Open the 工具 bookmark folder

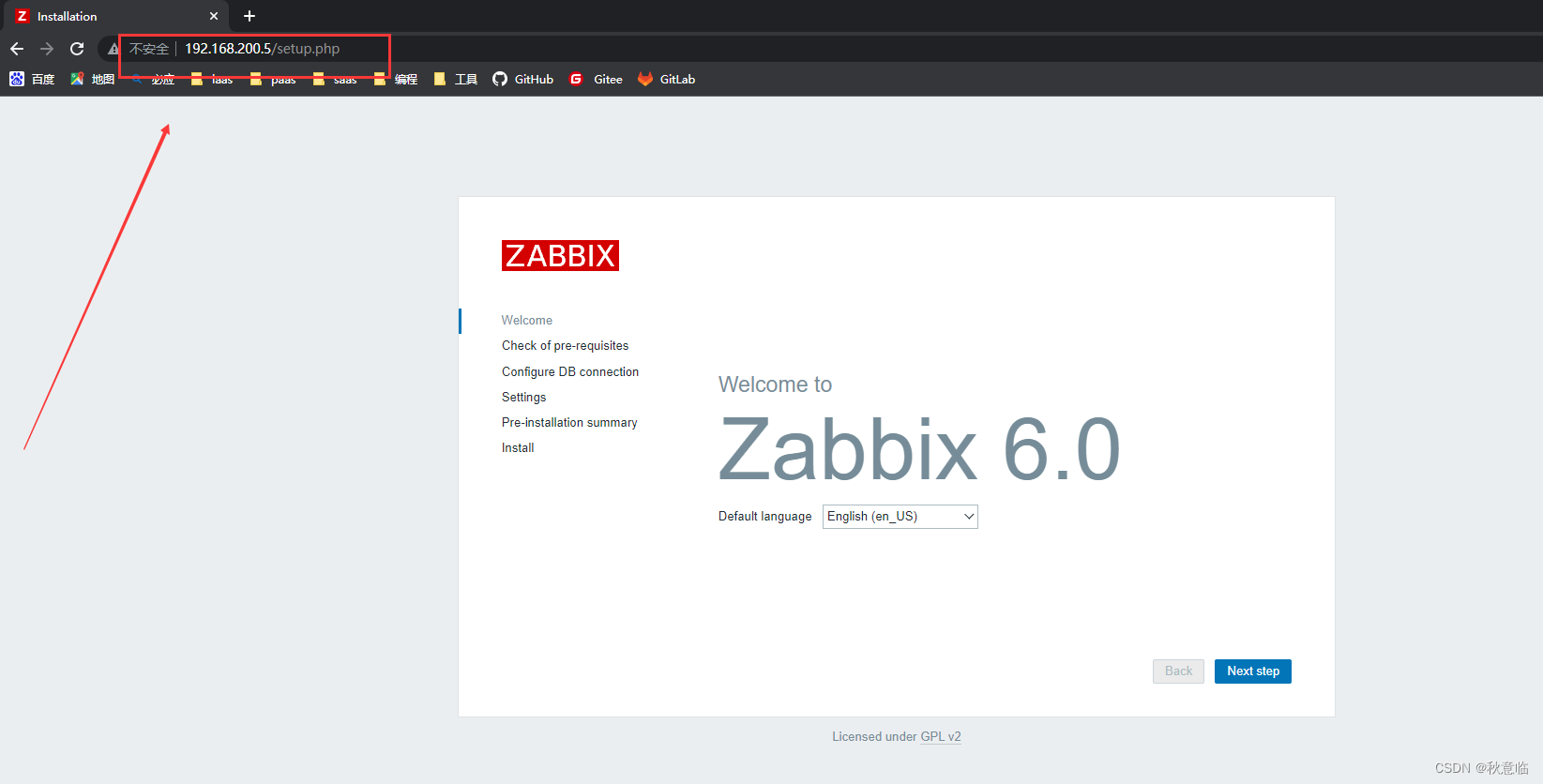(x=456, y=79)
